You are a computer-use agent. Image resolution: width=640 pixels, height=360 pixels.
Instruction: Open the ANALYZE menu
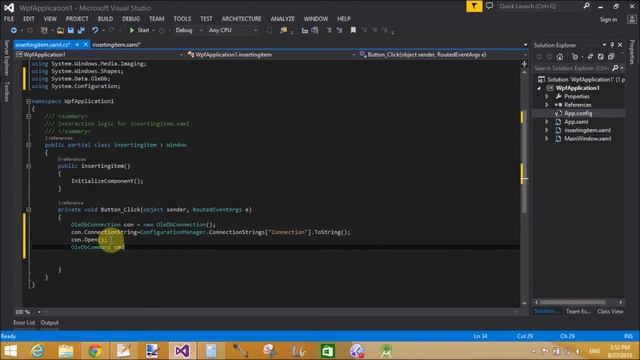tap(282, 19)
